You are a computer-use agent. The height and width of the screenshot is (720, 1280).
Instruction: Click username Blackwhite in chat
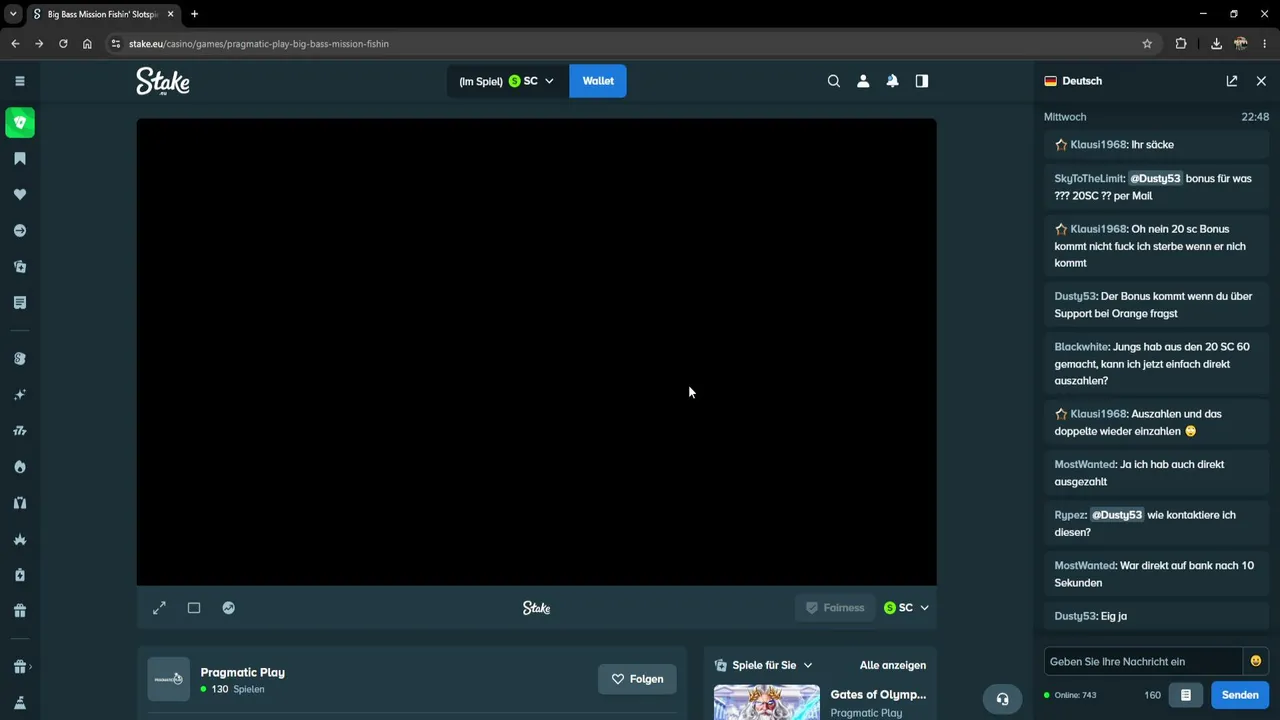pos(1082,347)
